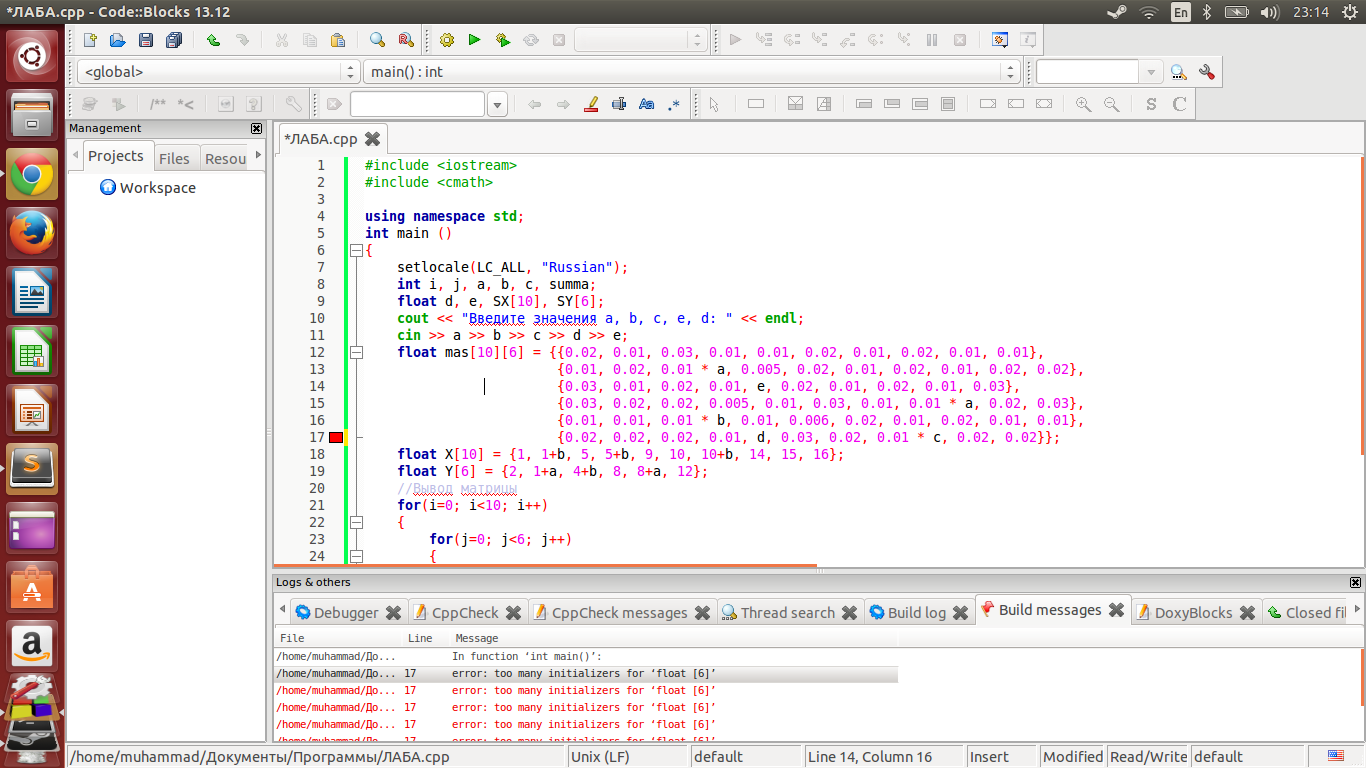Toggle the breakpoint on line 17

[336, 437]
